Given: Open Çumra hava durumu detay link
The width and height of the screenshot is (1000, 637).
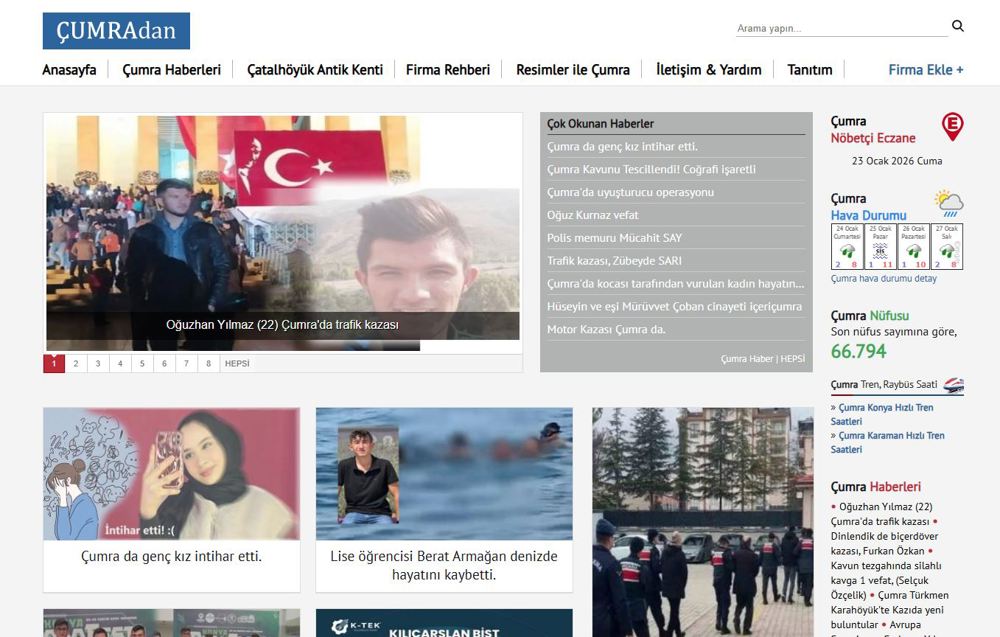Looking at the screenshot, I should click(883, 279).
